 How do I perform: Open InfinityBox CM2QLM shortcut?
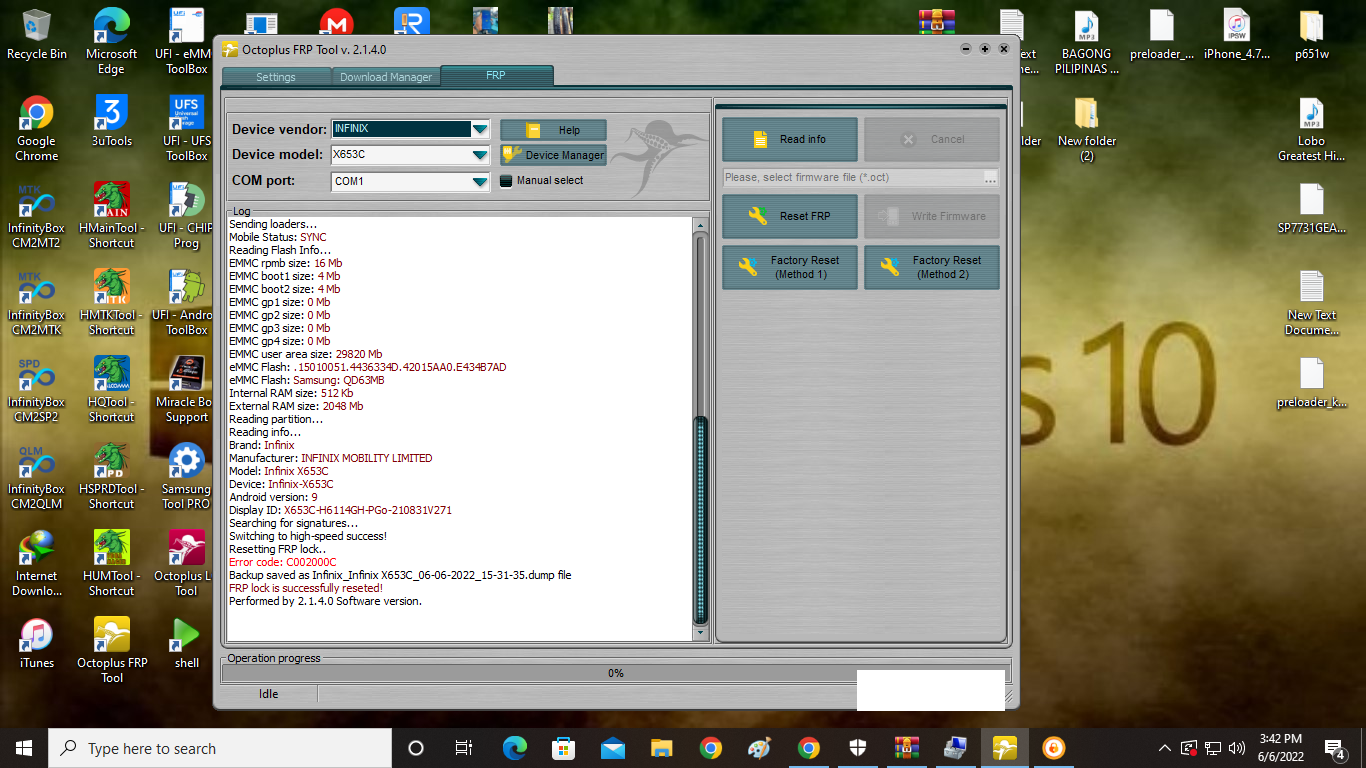click(x=37, y=476)
